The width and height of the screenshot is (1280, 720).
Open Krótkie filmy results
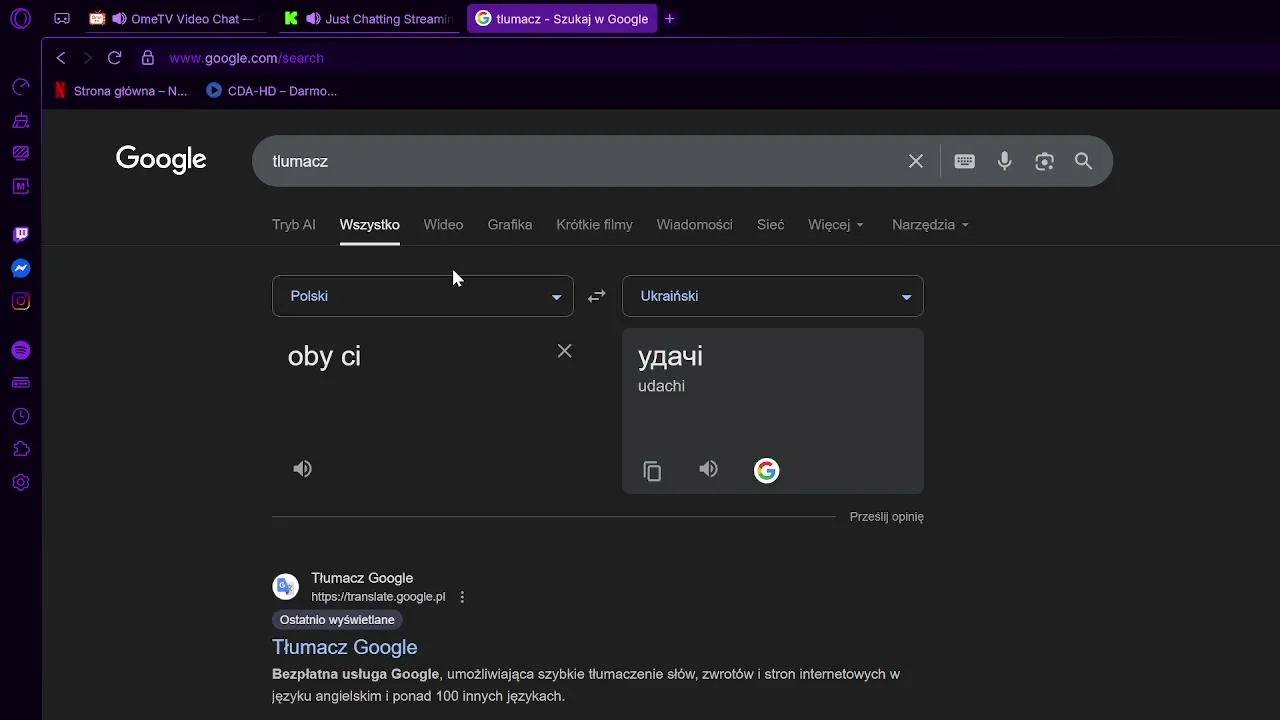(x=595, y=225)
